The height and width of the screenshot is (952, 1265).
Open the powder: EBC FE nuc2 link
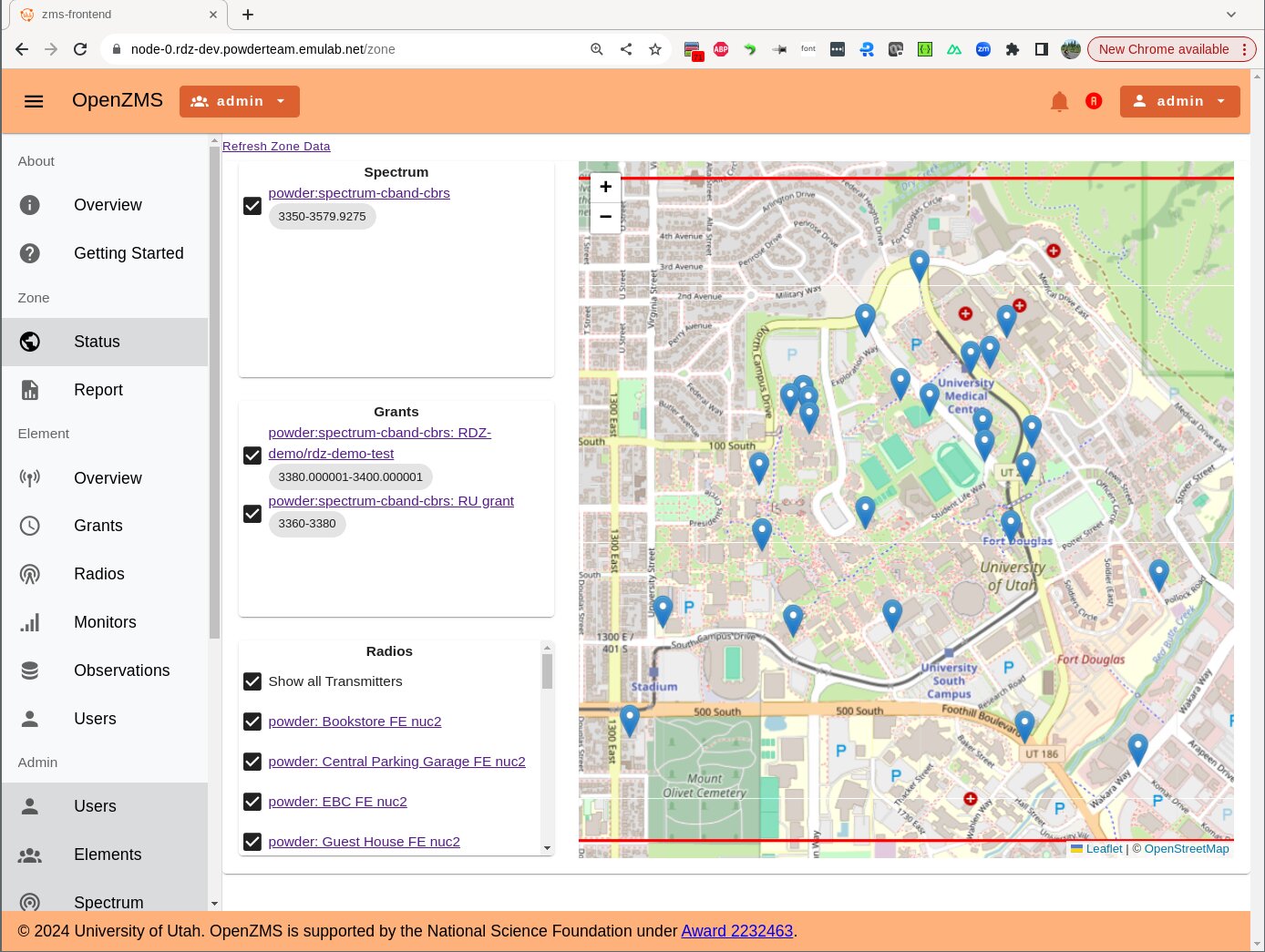coord(337,802)
